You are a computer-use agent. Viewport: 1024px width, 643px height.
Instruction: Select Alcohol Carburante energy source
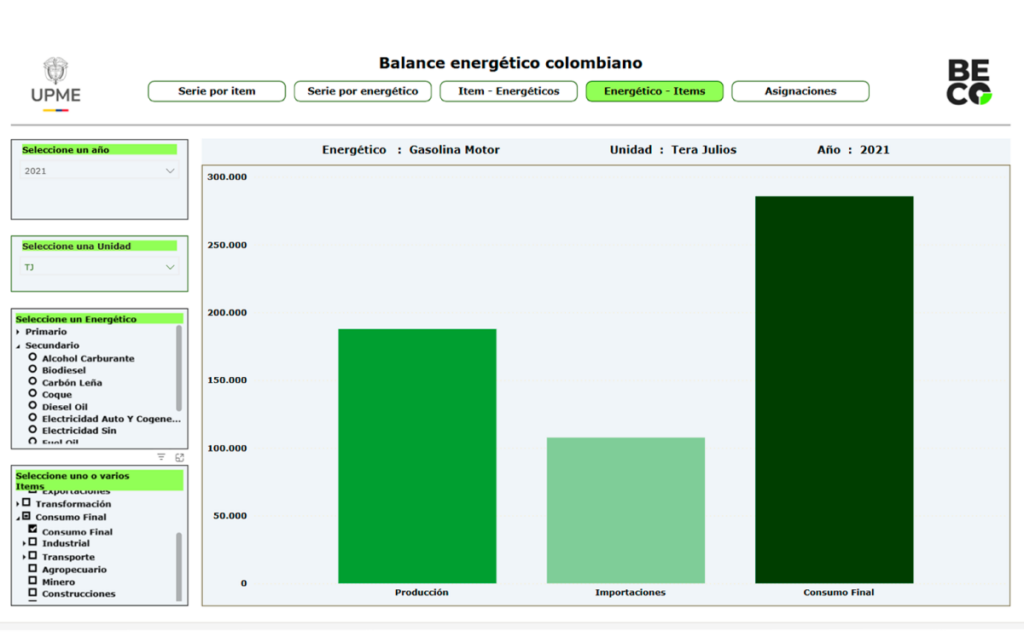coord(33,358)
